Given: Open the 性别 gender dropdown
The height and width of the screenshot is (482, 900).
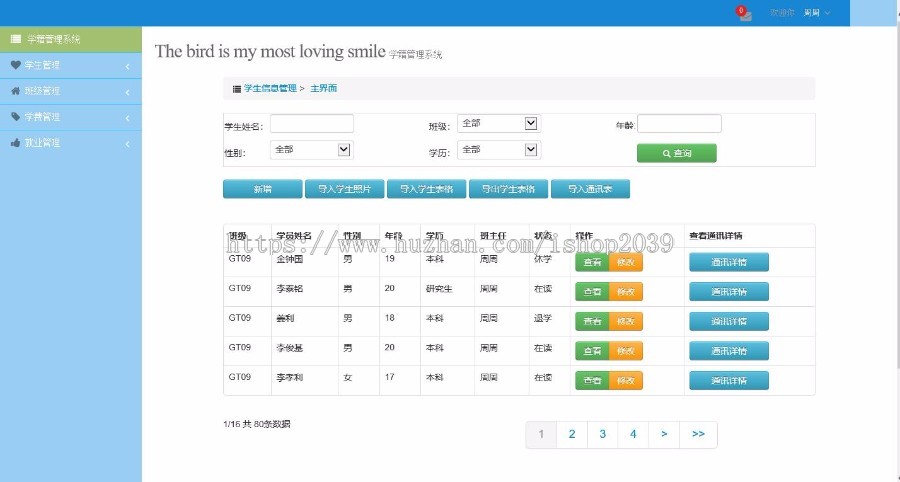Looking at the screenshot, I should click(x=312, y=150).
